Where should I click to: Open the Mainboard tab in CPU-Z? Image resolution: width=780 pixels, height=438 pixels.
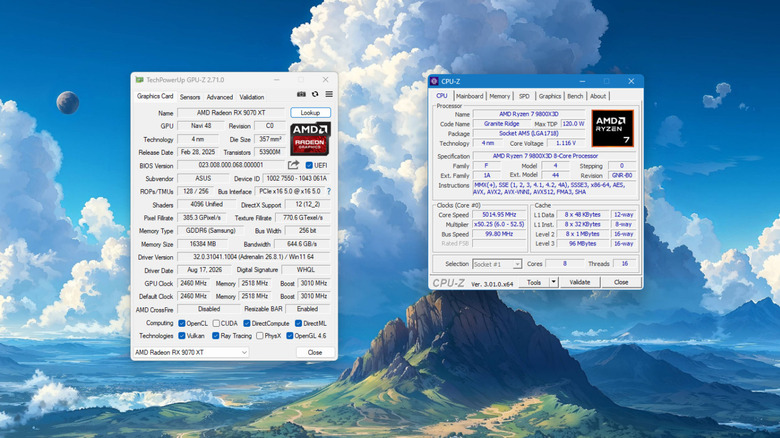[x=469, y=96]
